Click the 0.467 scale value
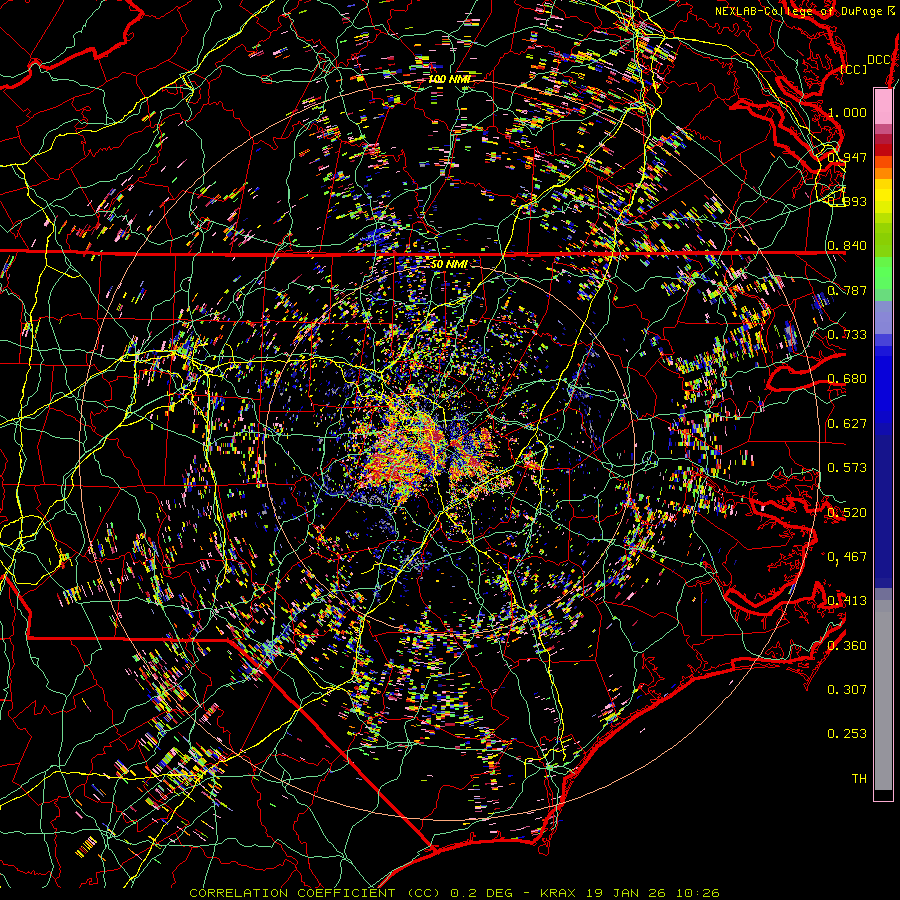This screenshot has width=900, height=900. (x=847, y=556)
